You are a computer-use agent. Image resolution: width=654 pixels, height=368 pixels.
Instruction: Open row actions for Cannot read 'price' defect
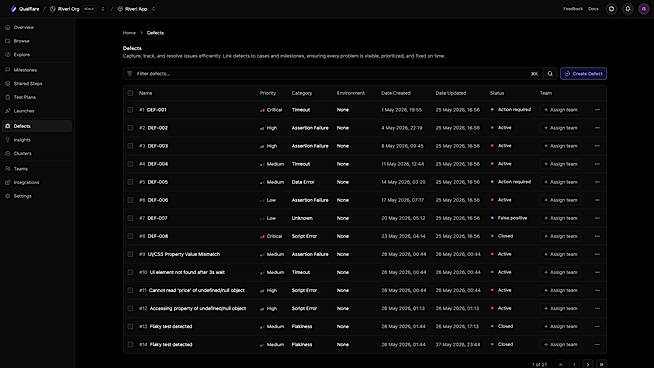(597, 290)
